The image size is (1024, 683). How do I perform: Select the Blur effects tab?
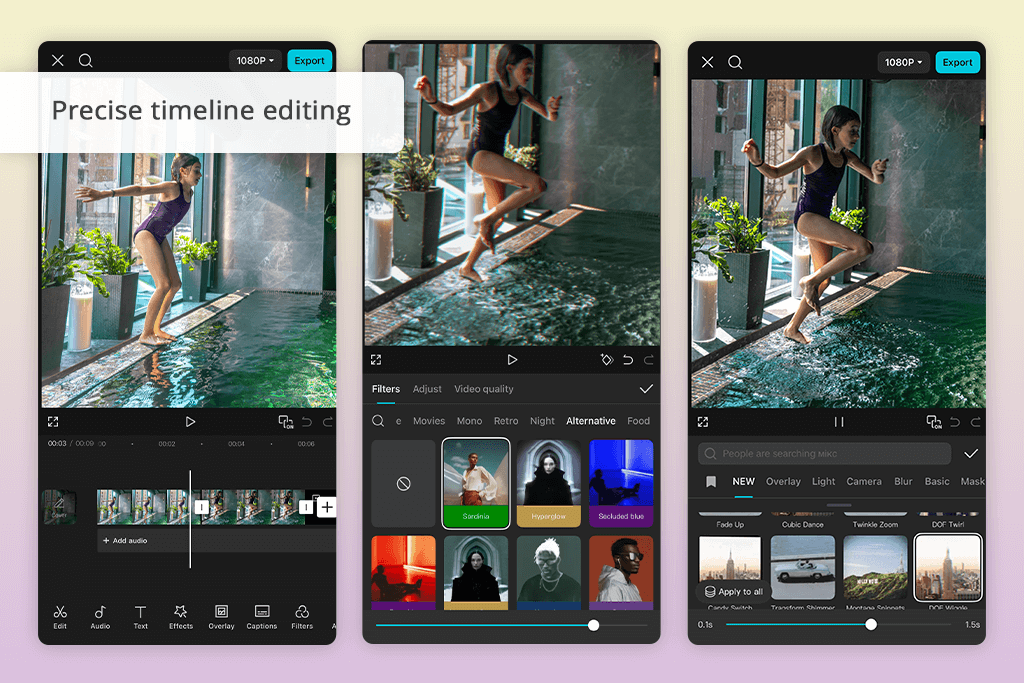(903, 482)
